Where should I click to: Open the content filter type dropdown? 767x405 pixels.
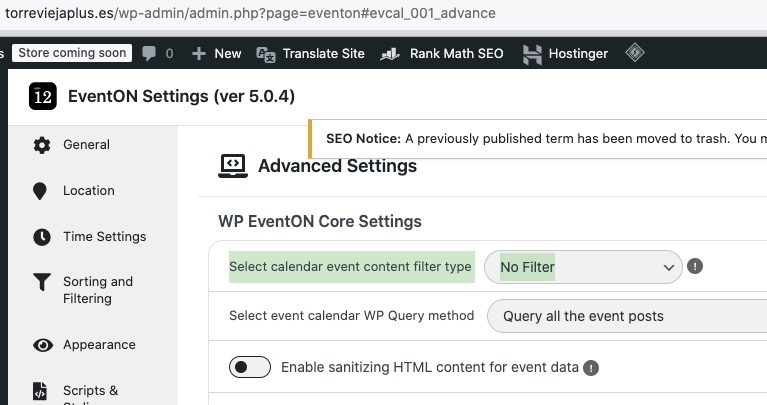[583, 267]
